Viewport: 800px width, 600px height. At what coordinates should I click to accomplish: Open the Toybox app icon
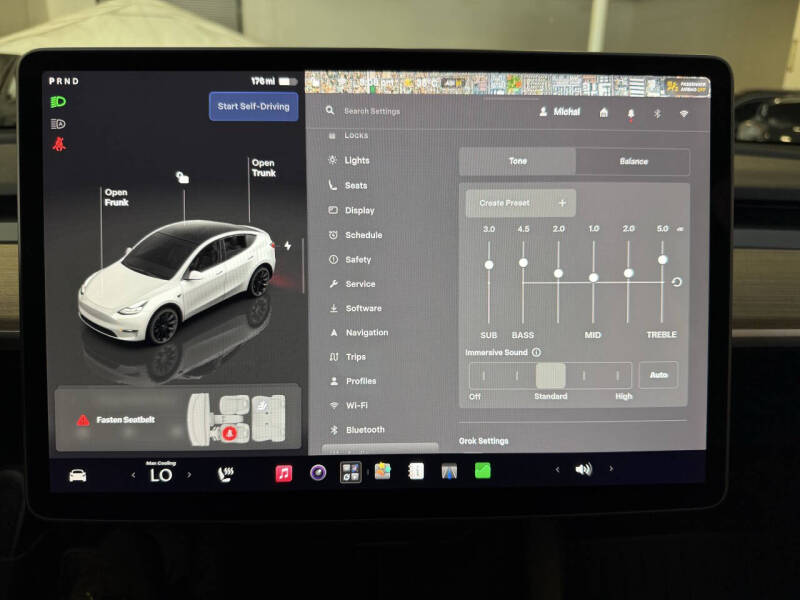pos(383,471)
